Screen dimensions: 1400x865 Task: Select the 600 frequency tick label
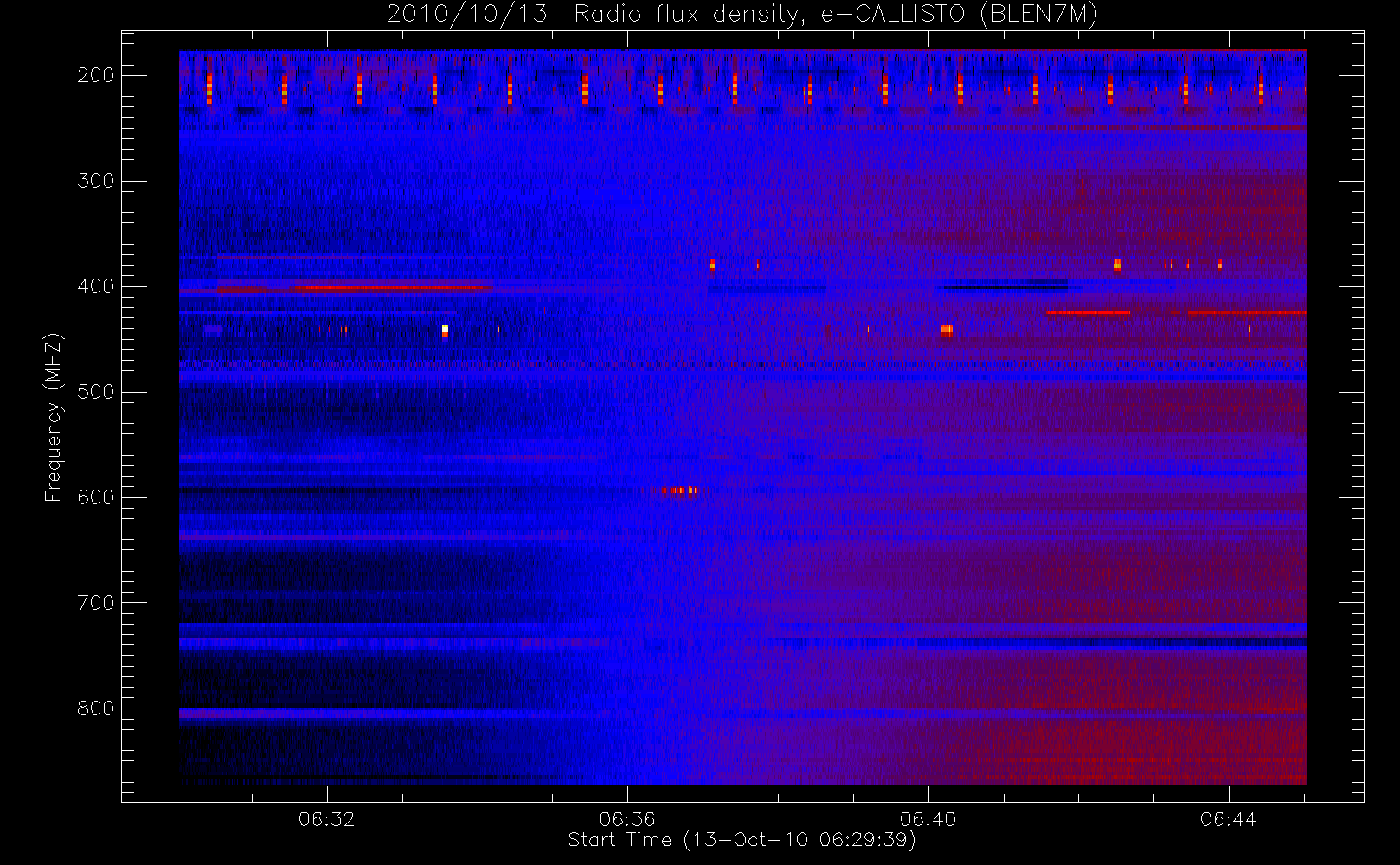click(x=96, y=497)
